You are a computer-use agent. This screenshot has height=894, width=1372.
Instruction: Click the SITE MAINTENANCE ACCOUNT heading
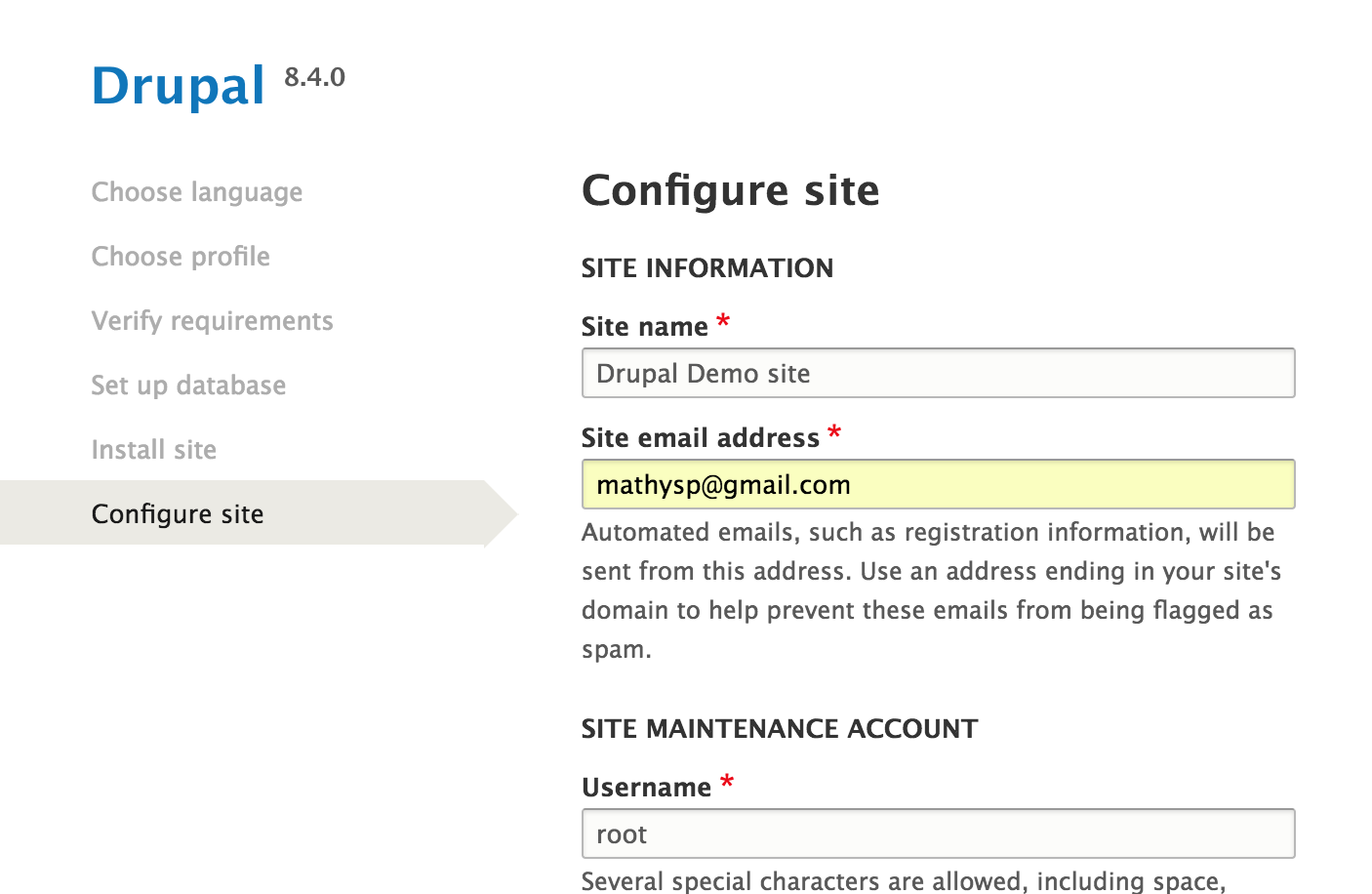(x=780, y=728)
